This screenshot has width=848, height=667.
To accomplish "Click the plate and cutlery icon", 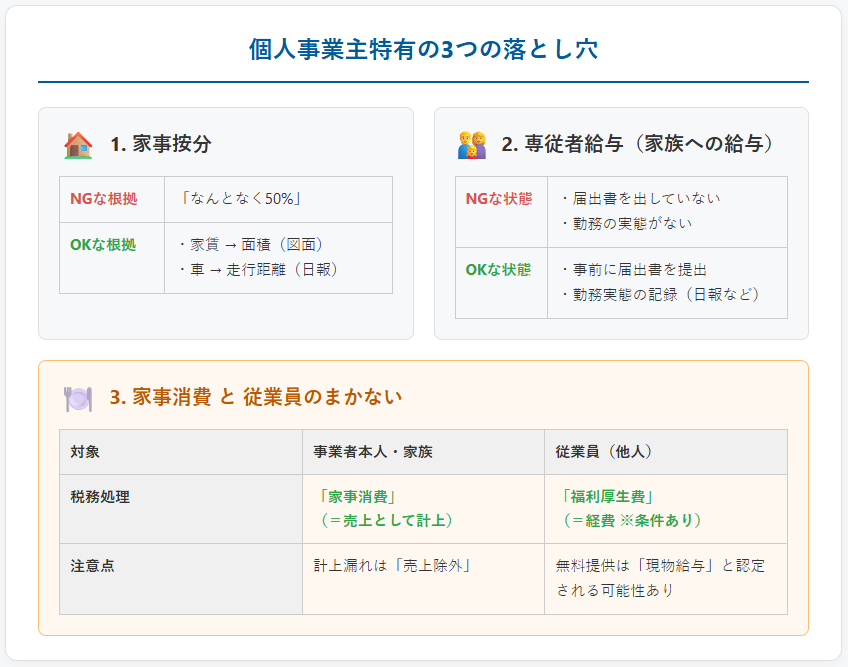I will pos(78,398).
